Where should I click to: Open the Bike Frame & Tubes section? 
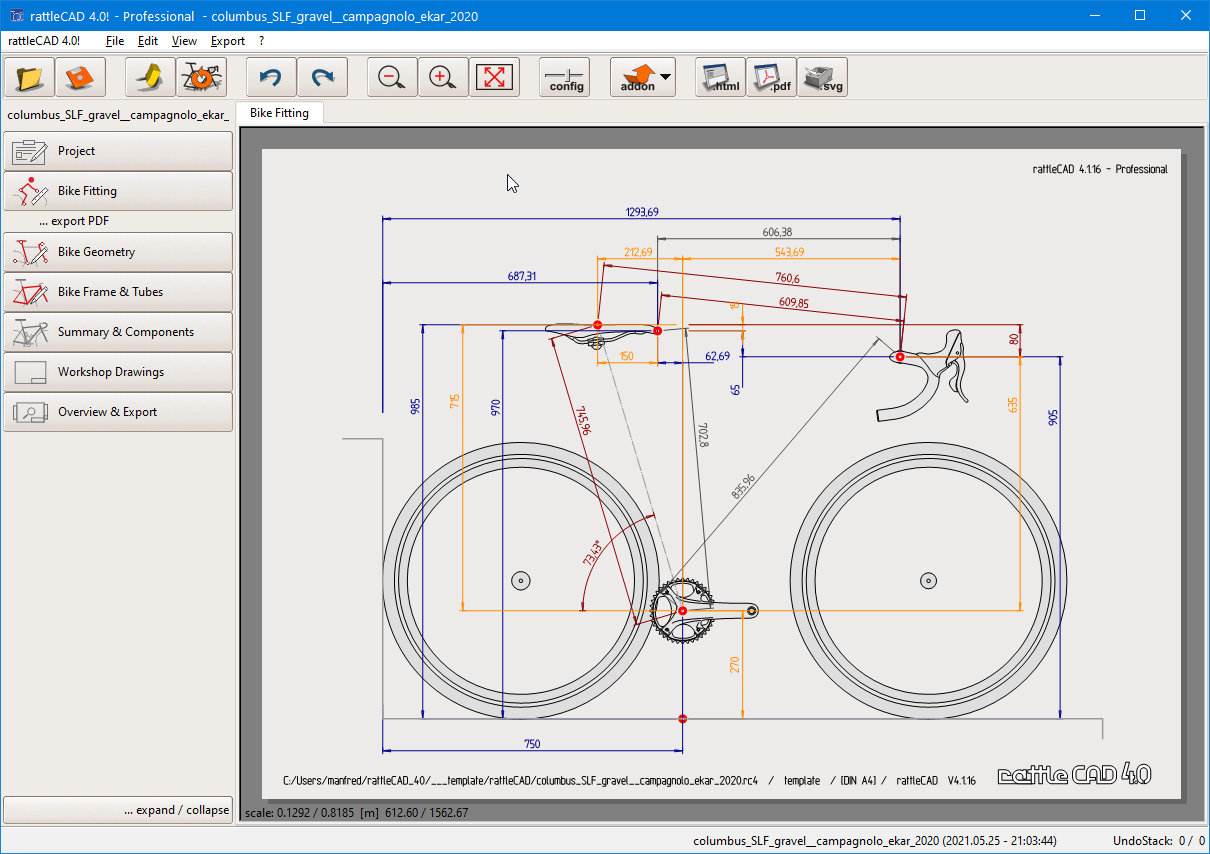pyautogui.click(x=118, y=292)
